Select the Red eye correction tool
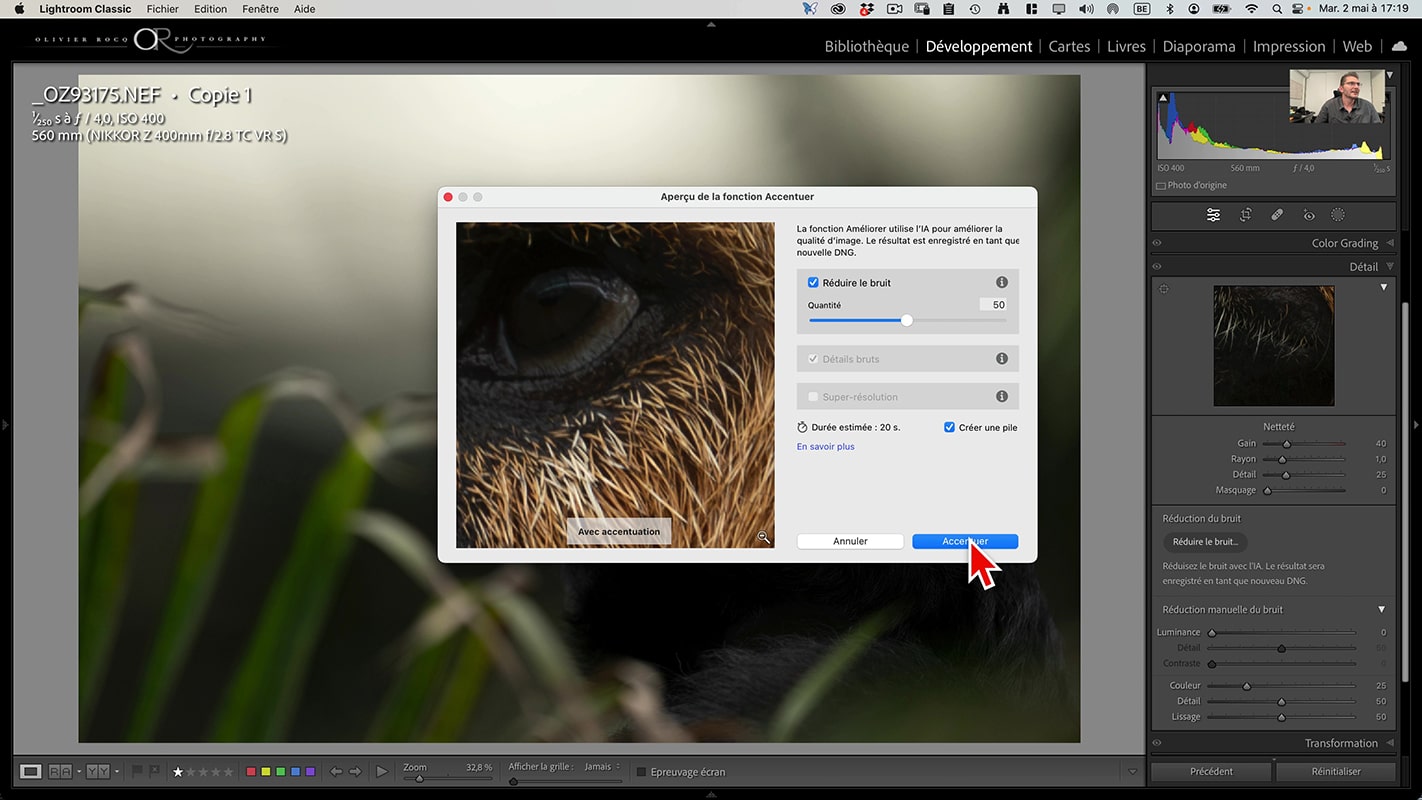The height and width of the screenshot is (800, 1422). tap(1309, 215)
